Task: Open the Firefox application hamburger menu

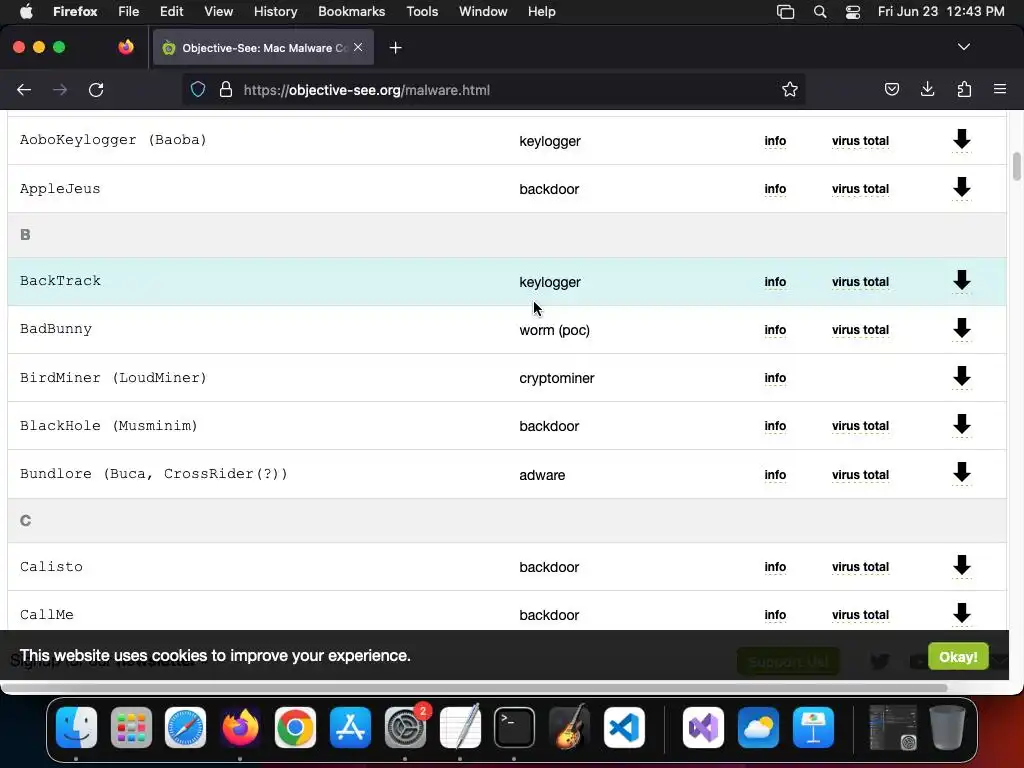Action: pyautogui.click(x=1000, y=89)
